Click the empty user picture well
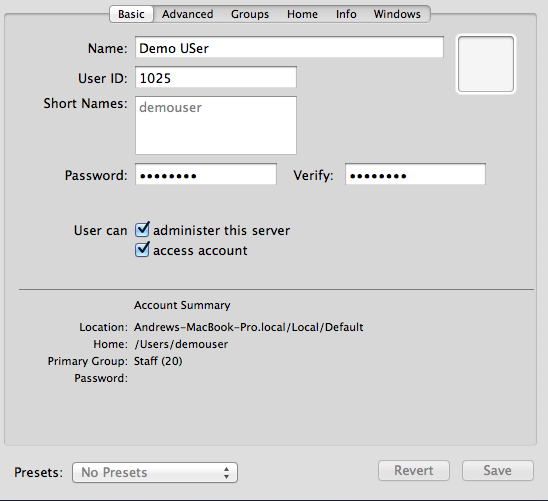548x501 pixels. (x=485, y=64)
